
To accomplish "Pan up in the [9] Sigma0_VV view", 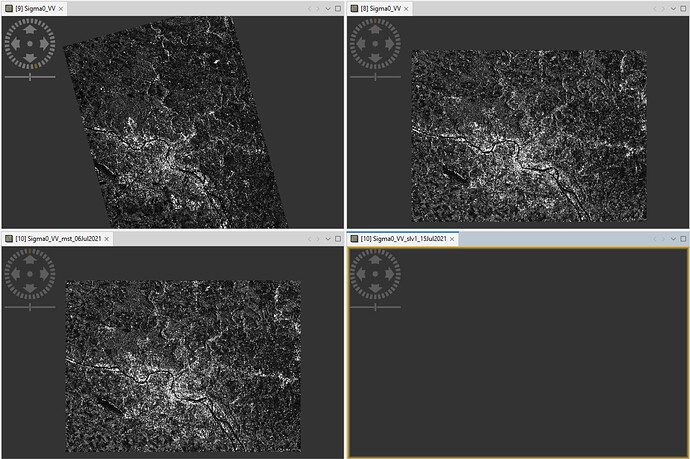I will 30,29.
